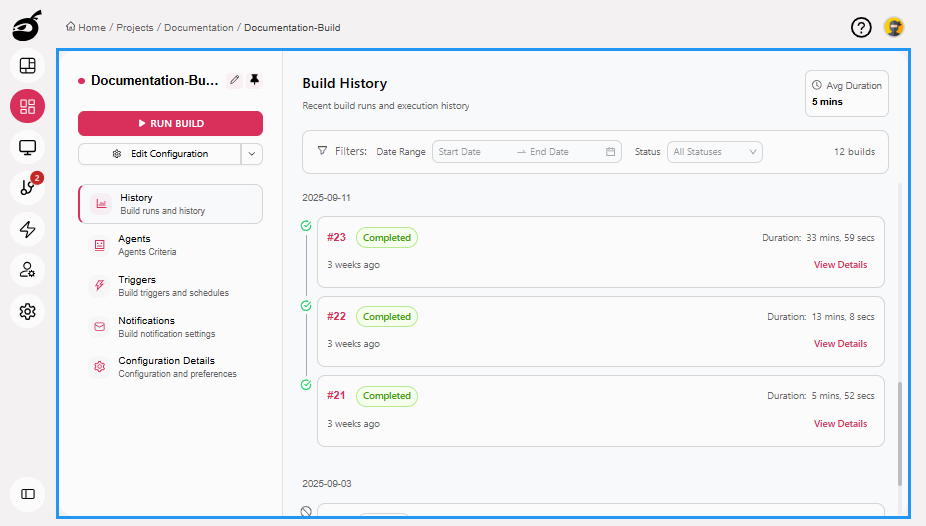Open the monitor agents icon in sidebar

27,147
